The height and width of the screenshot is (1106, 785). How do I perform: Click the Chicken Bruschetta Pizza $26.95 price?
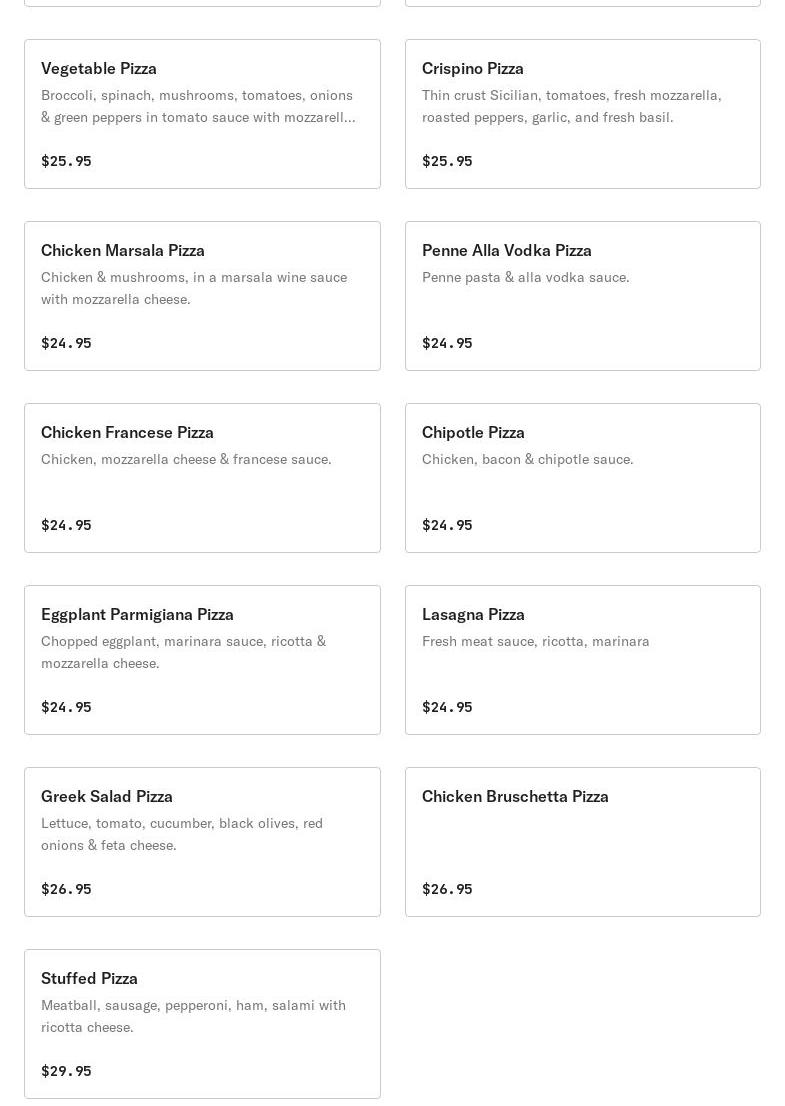447,889
